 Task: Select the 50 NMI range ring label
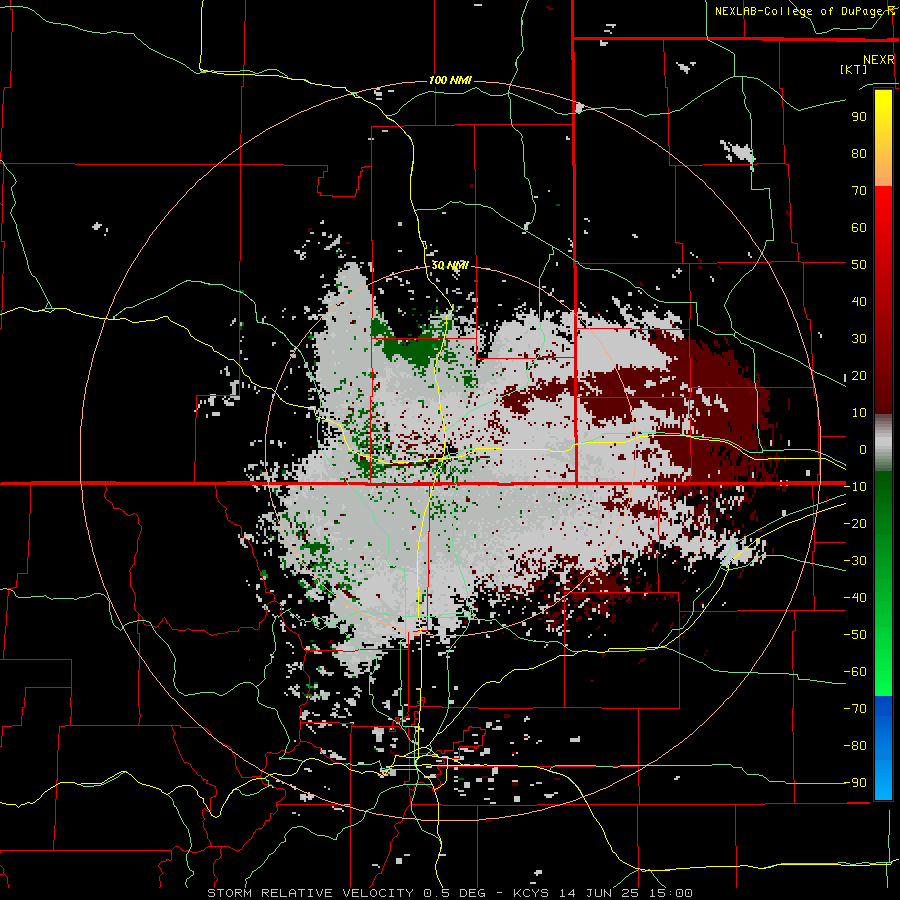[x=450, y=265]
